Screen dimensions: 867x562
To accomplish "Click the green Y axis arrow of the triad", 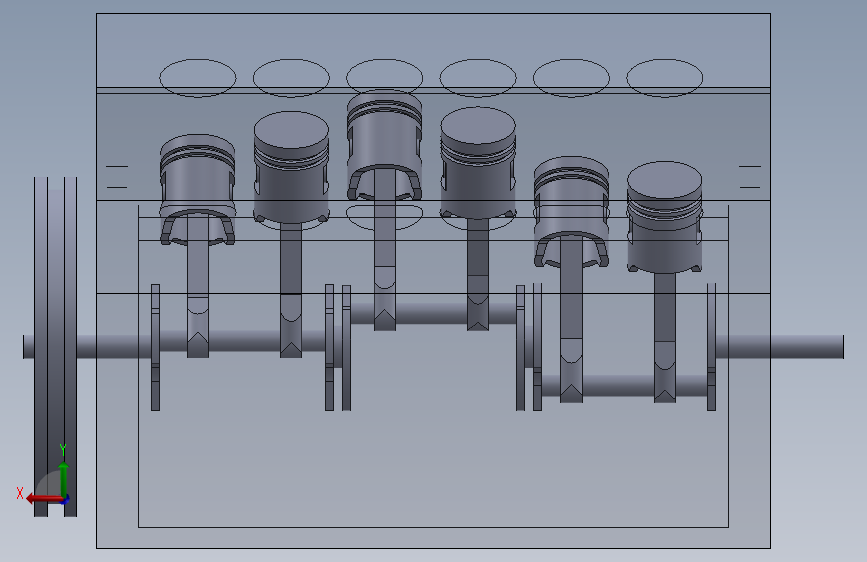I will point(64,479).
